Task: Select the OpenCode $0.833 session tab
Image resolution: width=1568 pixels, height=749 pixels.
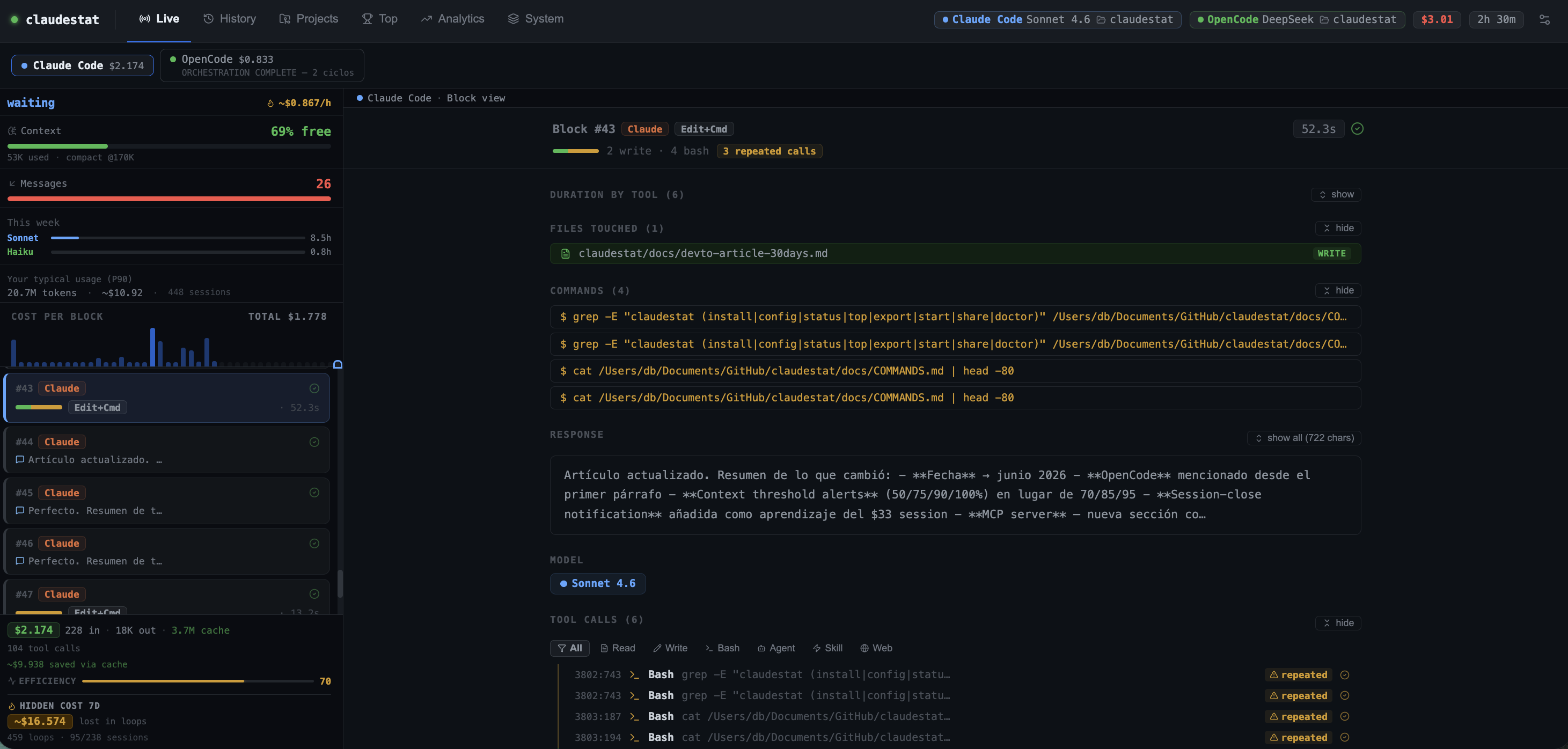Action: pyautogui.click(x=262, y=65)
